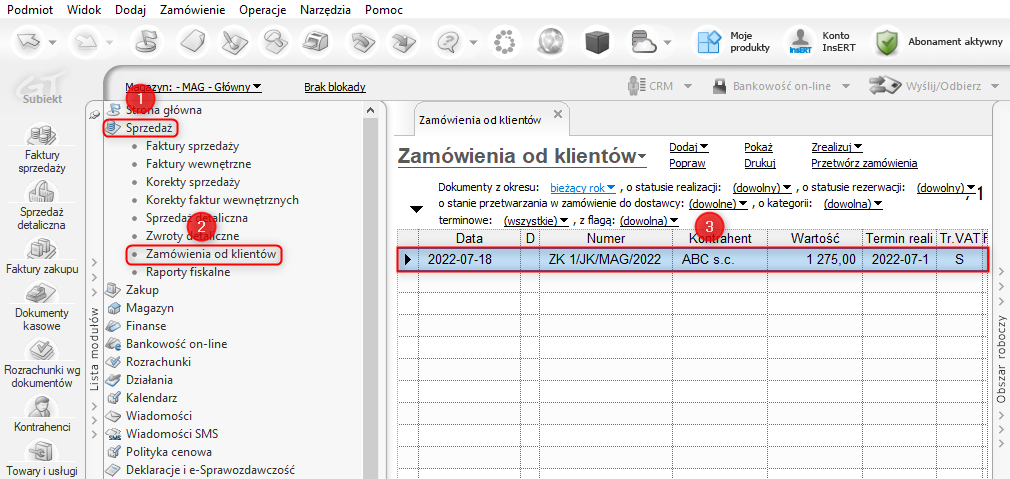Open the Dodaj menu
The image size is (1010, 479).
[x=131, y=10]
